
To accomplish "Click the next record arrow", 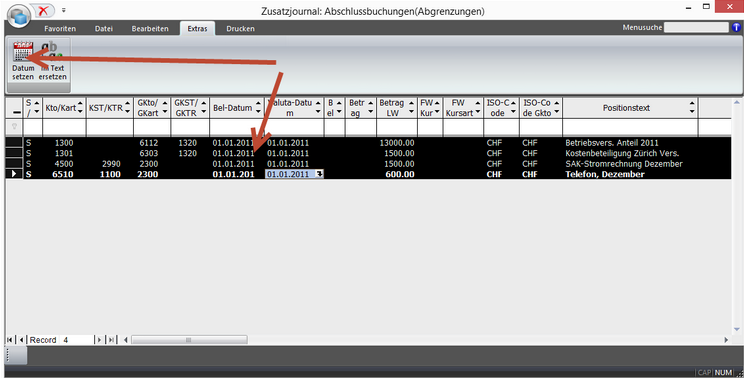I will point(99,340).
